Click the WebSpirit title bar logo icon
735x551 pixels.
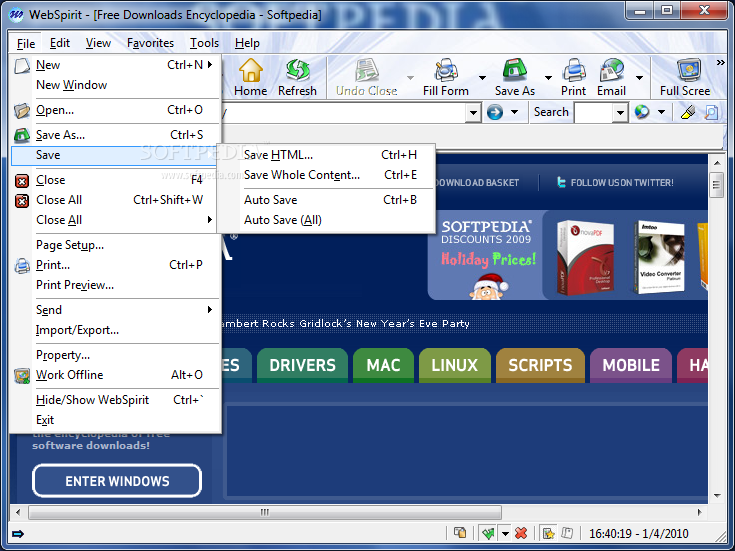pyautogui.click(x=16, y=15)
